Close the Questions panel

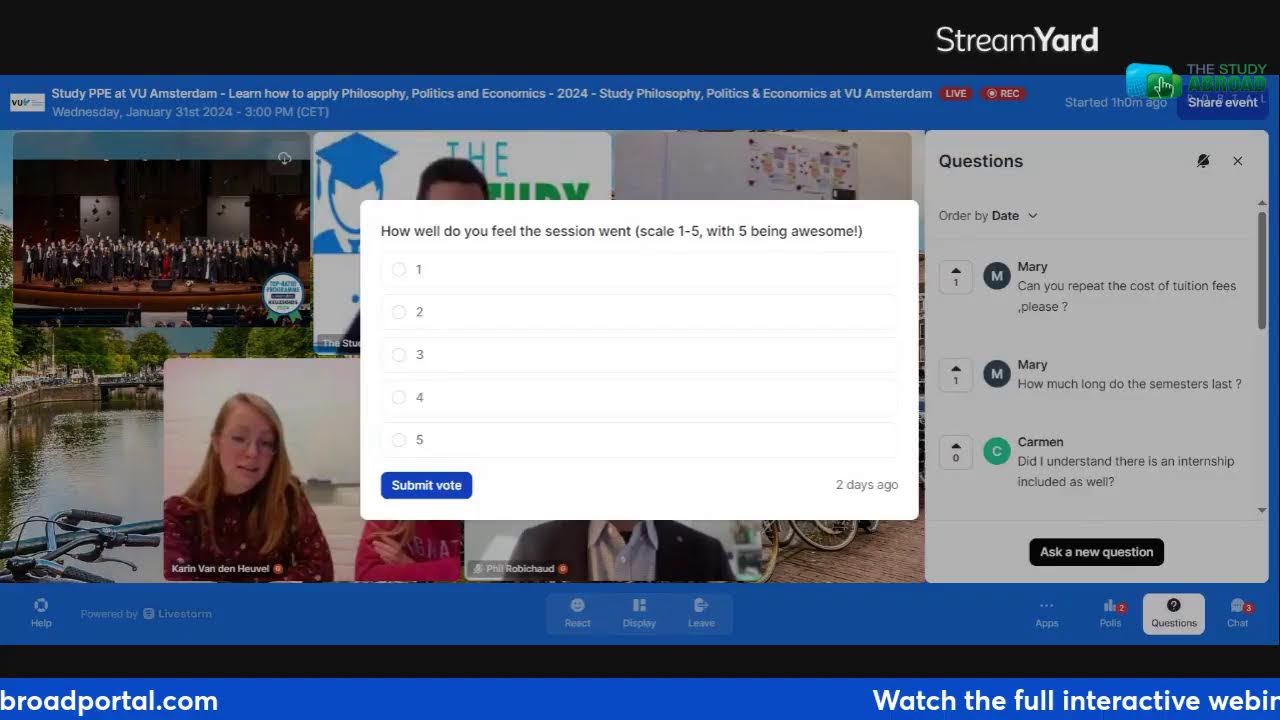pyautogui.click(x=1238, y=161)
